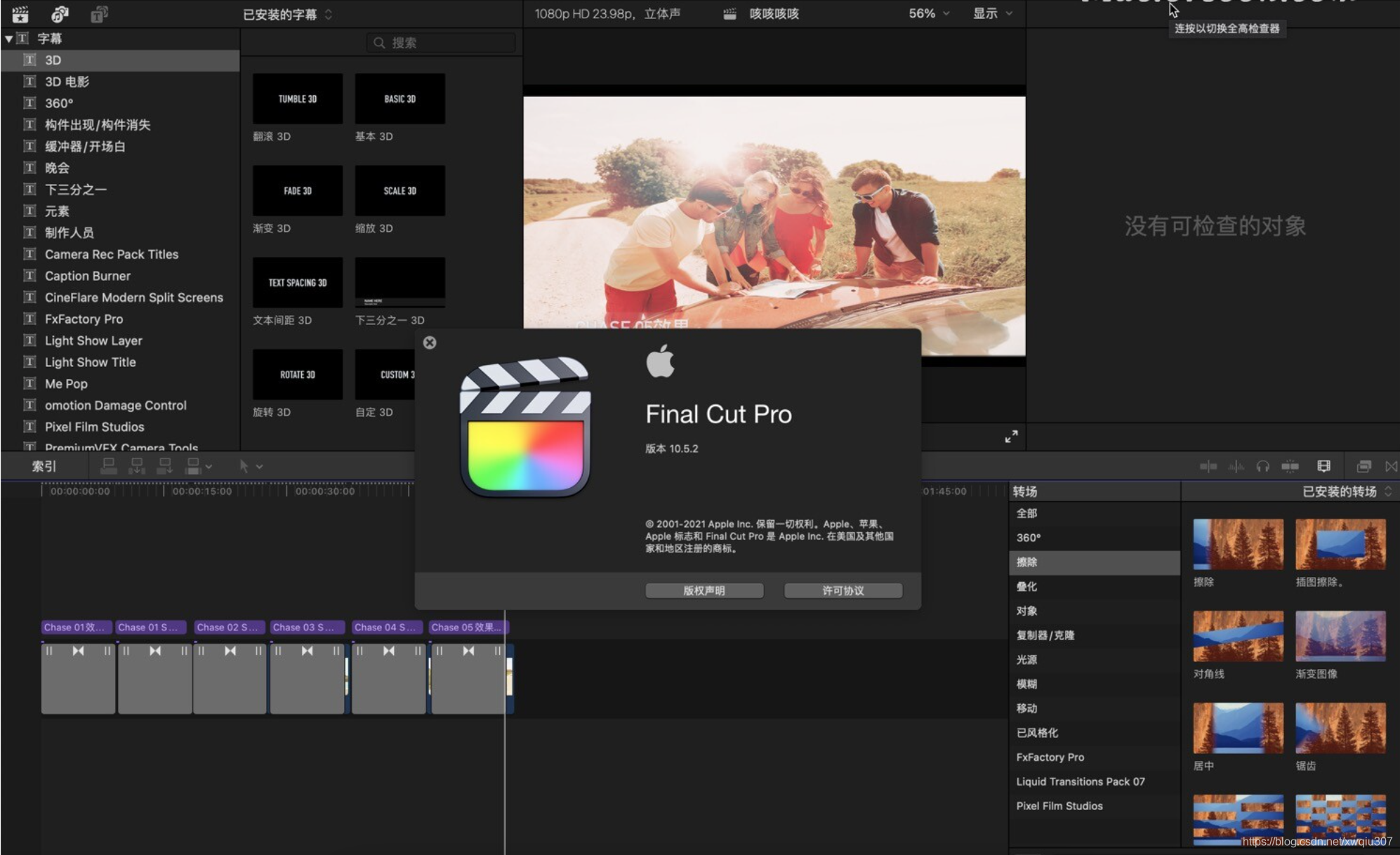Image resolution: width=1400 pixels, height=855 pixels.
Task: Select the FADE 3D title thumbnail
Action: (x=298, y=191)
